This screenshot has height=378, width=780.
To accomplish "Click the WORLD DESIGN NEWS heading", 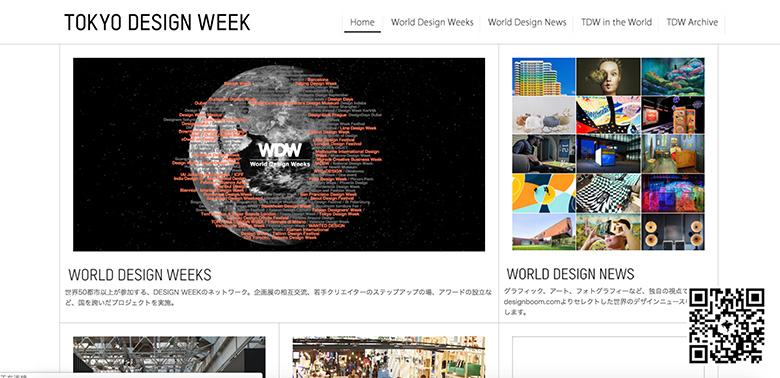I will pos(571,274).
